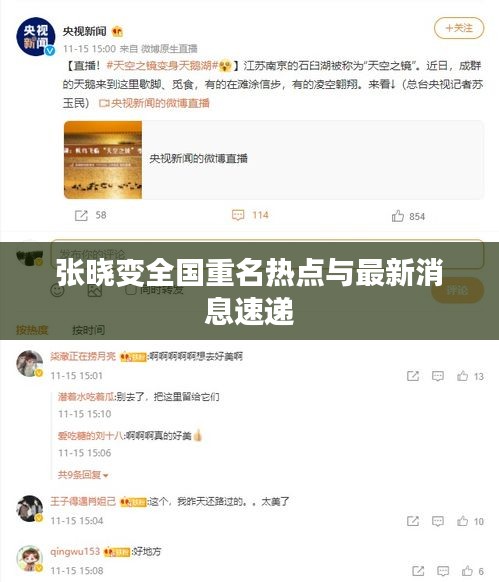Like the post with 854 likes
499x582 pixels.
pos(398,216)
